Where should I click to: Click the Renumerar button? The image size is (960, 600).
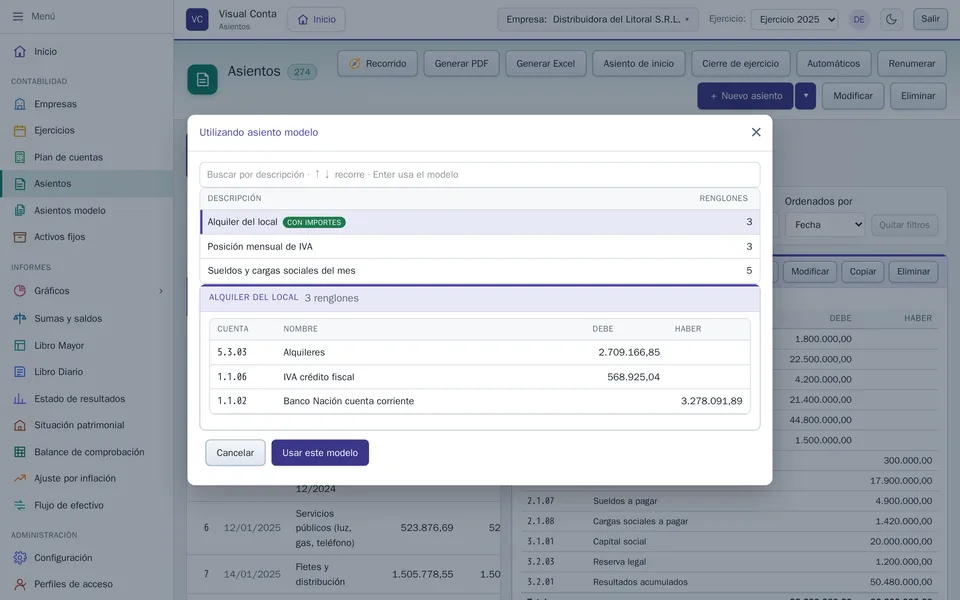click(912, 64)
